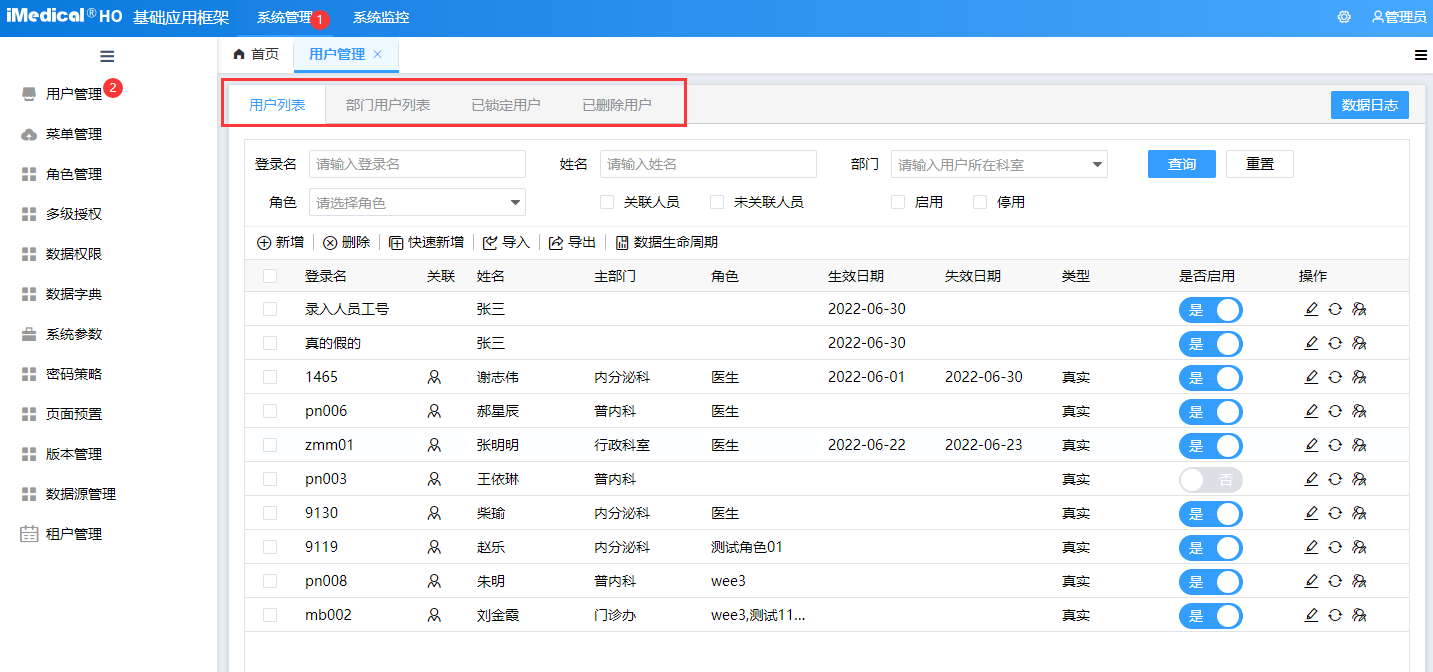Click edit pencil icon for user 1465
This screenshot has width=1433, height=672.
coord(1311,377)
